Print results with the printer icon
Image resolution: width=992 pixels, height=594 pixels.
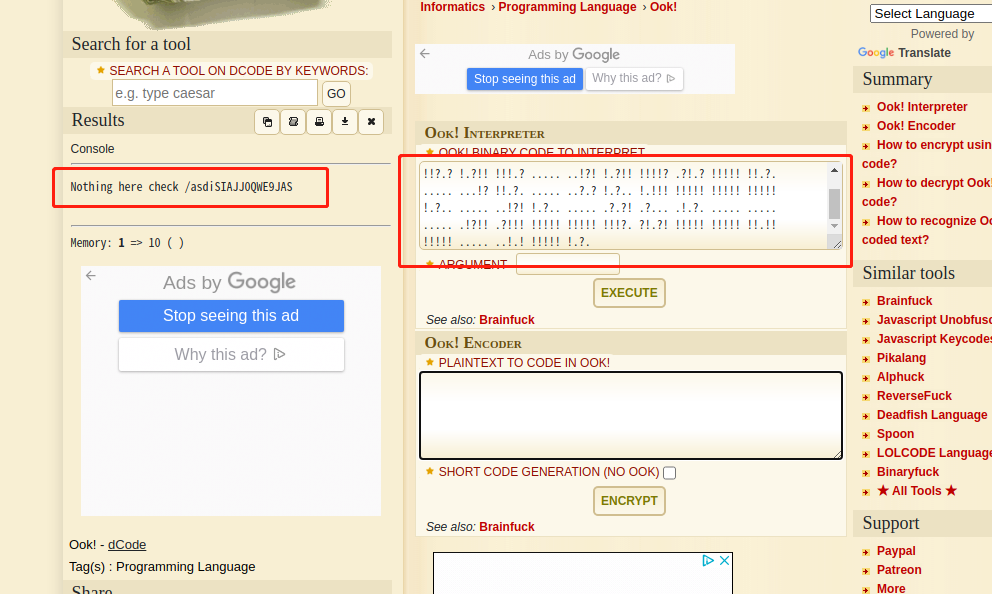319,121
